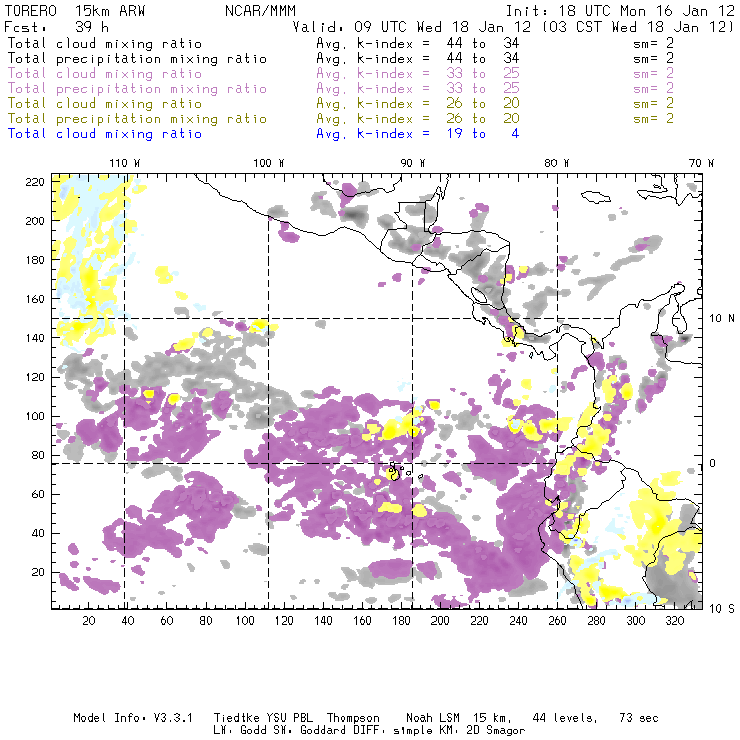Click the purple "Total precipitation mixing ratio" legend label
This screenshot has height=740, width=740.
point(137,89)
